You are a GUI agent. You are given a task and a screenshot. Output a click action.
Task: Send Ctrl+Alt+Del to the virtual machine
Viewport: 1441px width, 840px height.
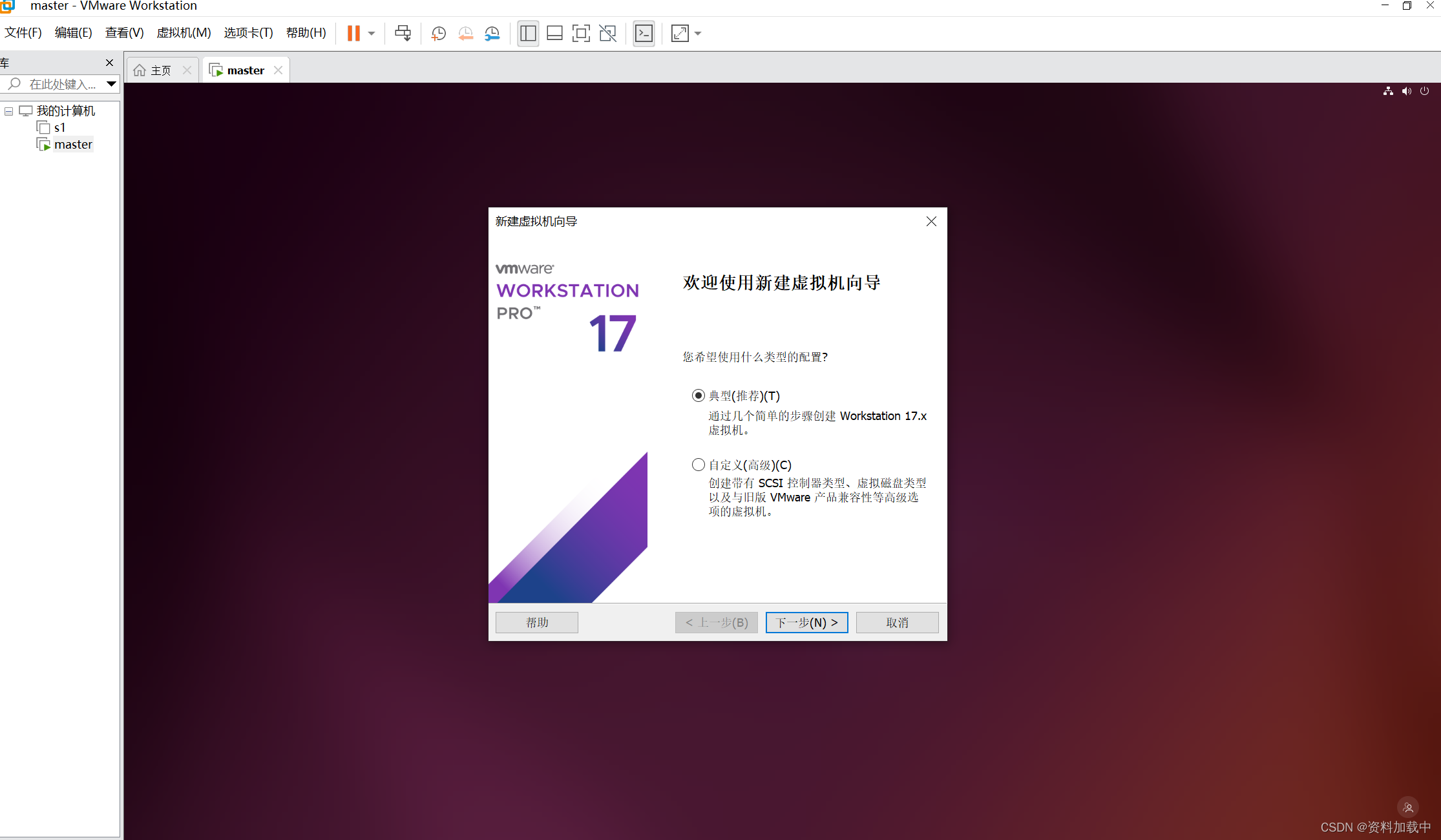(x=403, y=34)
